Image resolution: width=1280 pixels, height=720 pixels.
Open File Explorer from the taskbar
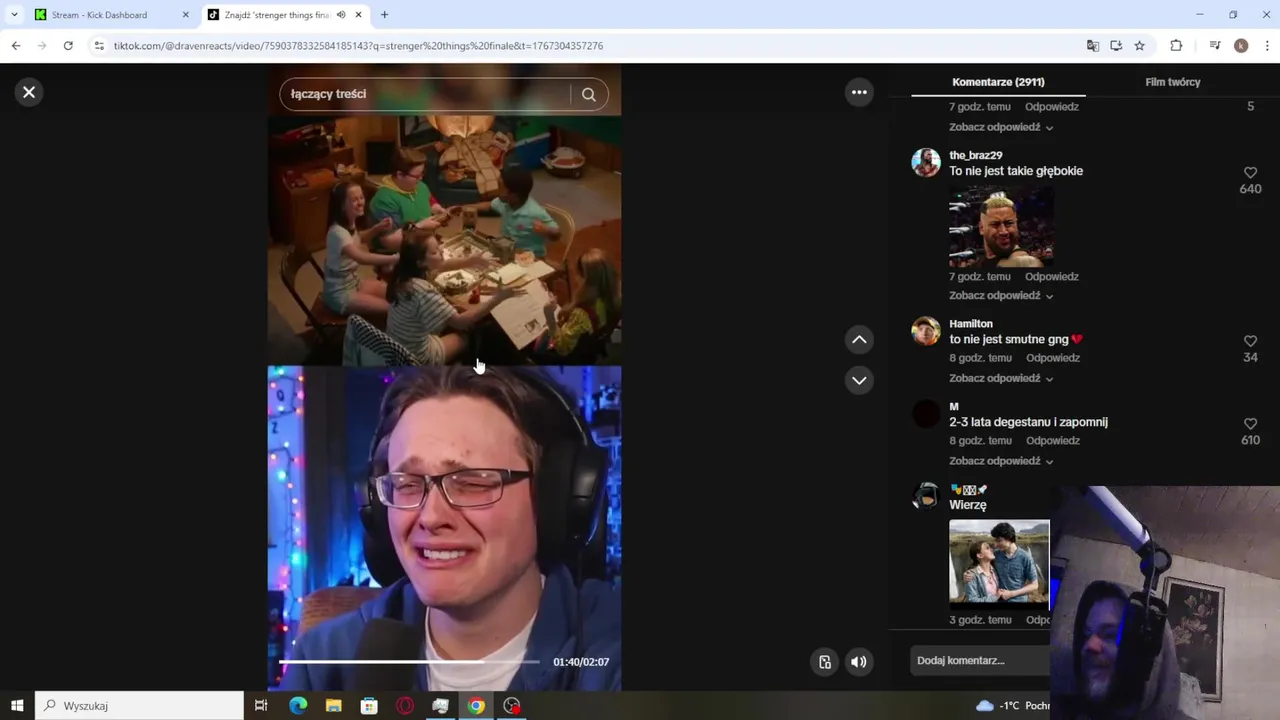point(334,706)
